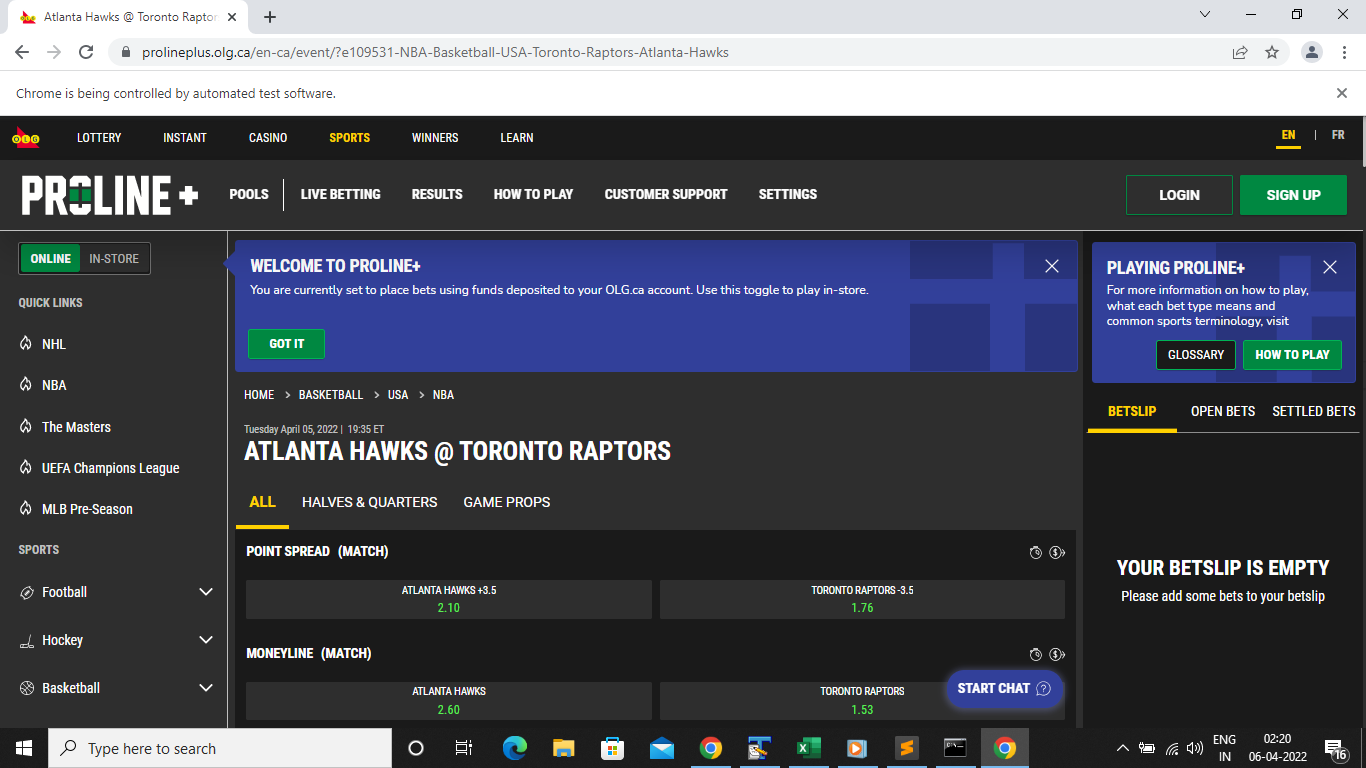Viewport: 1366px width, 768px height.
Task: Go back using the browser back arrow
Action: 22,52
